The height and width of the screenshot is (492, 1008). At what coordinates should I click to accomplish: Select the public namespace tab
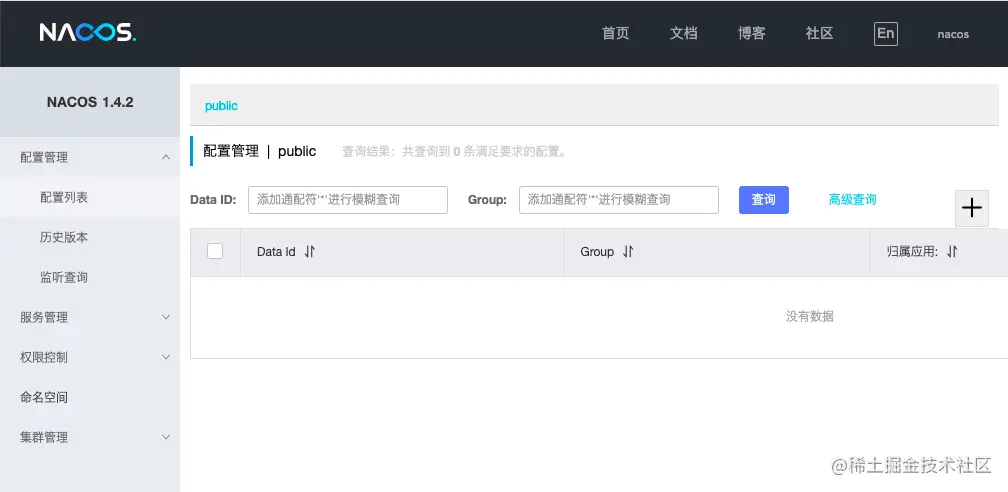point(221,105)
